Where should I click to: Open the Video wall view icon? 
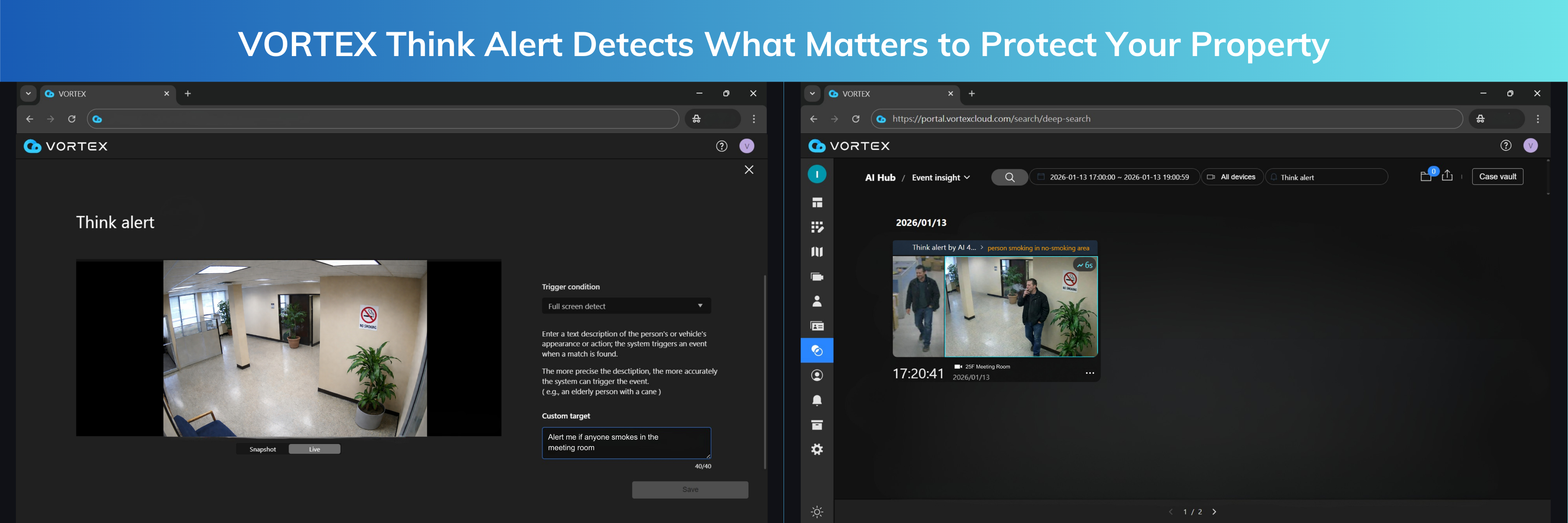click(817, 226)
